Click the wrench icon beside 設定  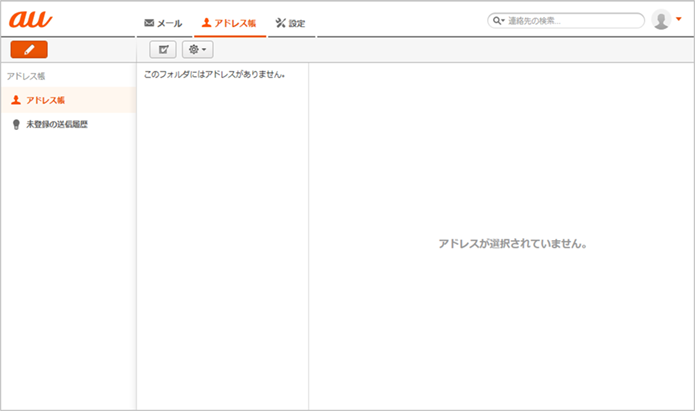[x=280, y=22]
